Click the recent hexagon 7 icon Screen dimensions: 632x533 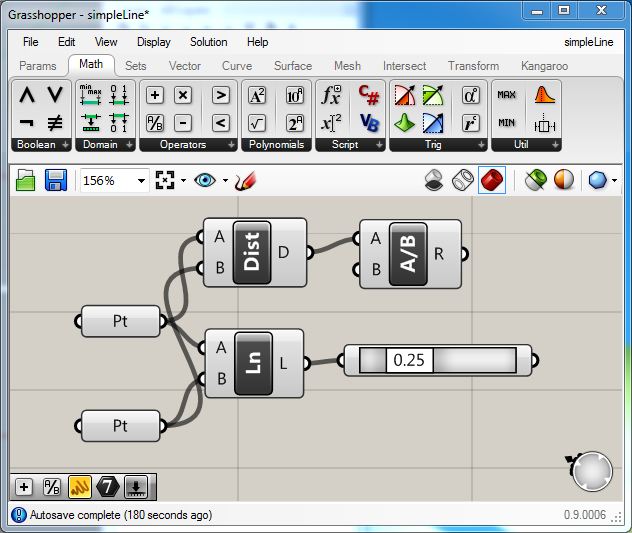[108, 487]
